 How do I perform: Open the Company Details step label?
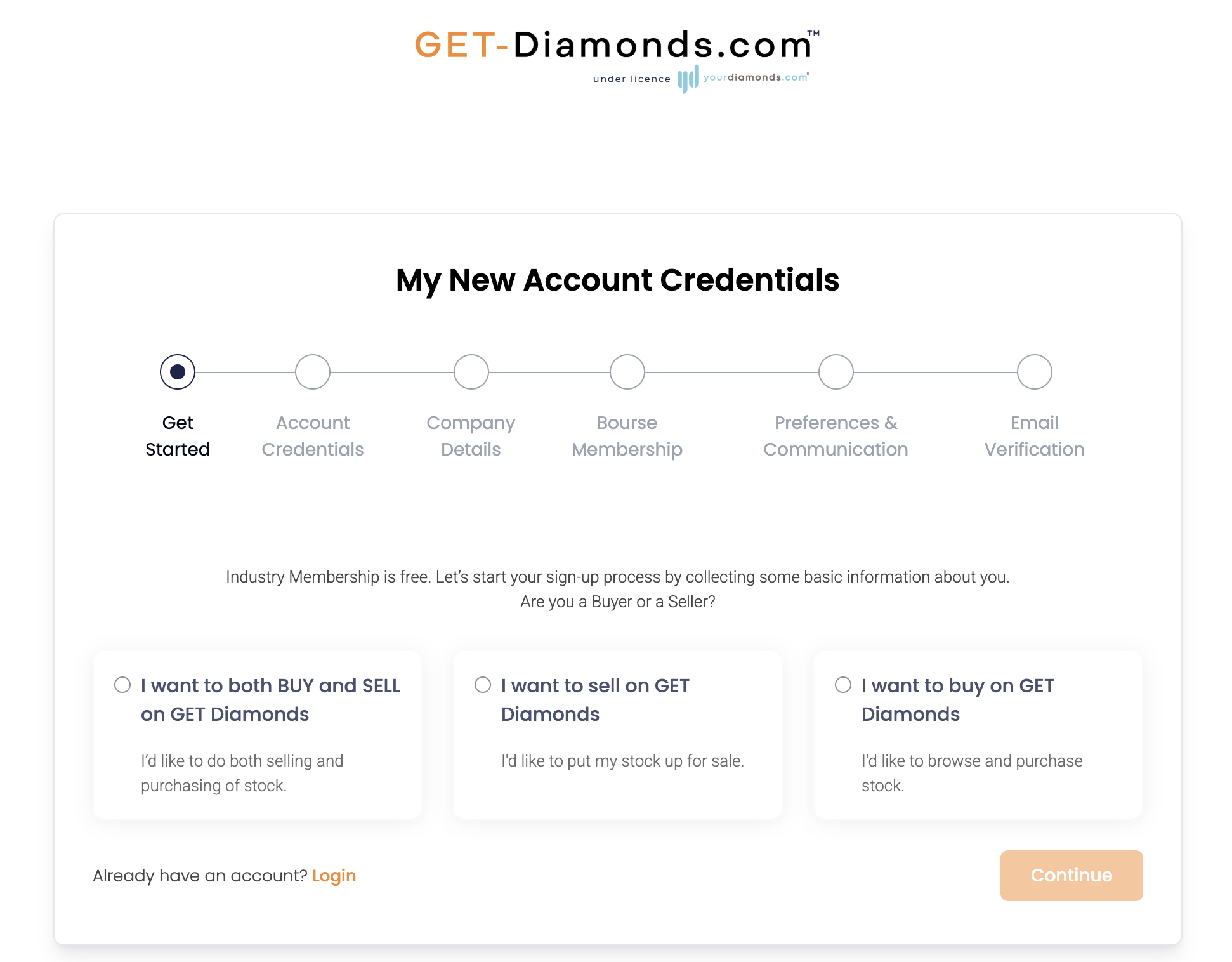(471, 436)
